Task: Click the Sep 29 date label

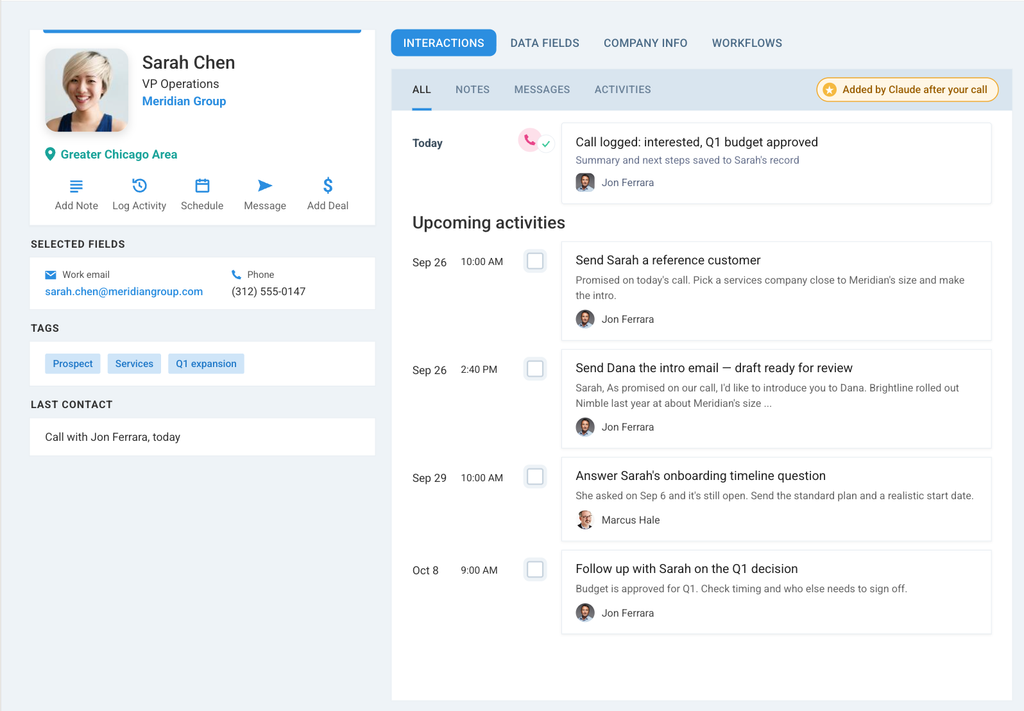Action: tap(429, 477)
